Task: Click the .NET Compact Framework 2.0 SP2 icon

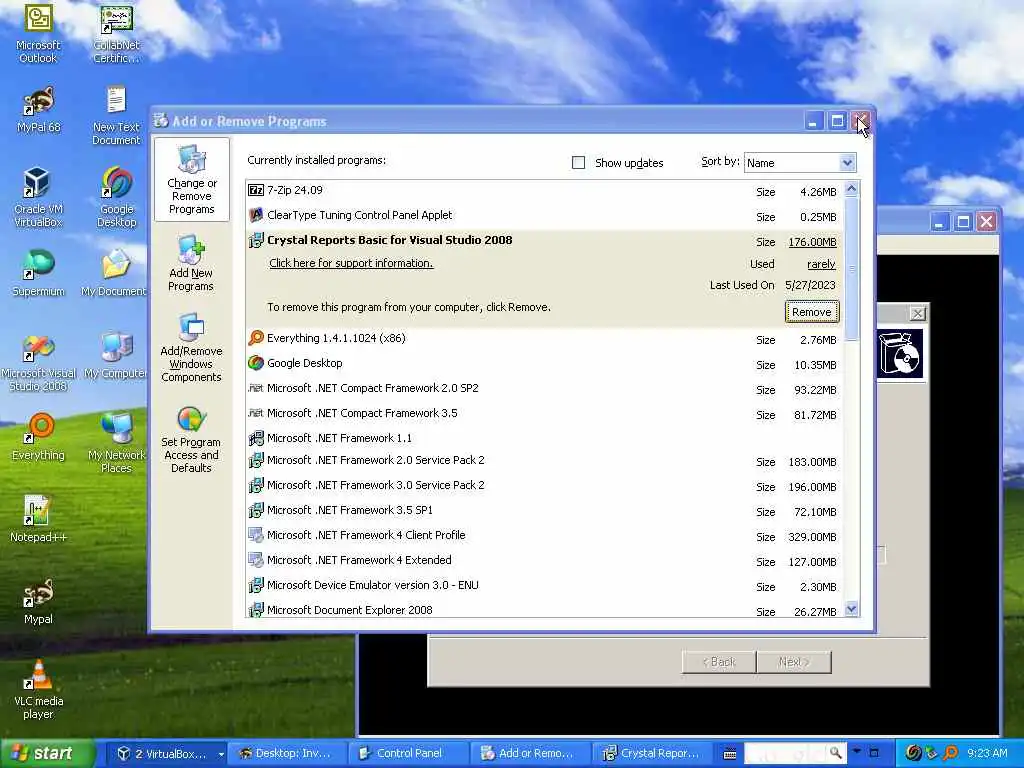Action: [256, 389]
